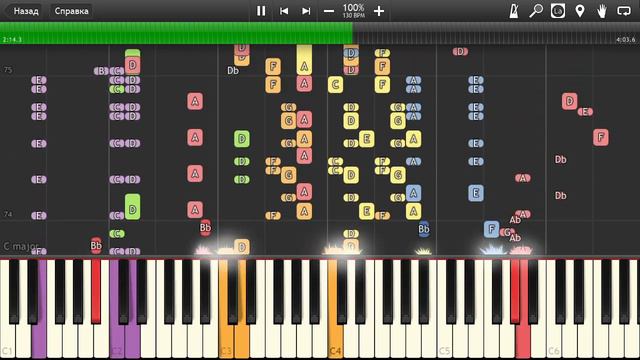Add a bookmark with the pin icon
640x360 pixels.
[x=580, y=11]
